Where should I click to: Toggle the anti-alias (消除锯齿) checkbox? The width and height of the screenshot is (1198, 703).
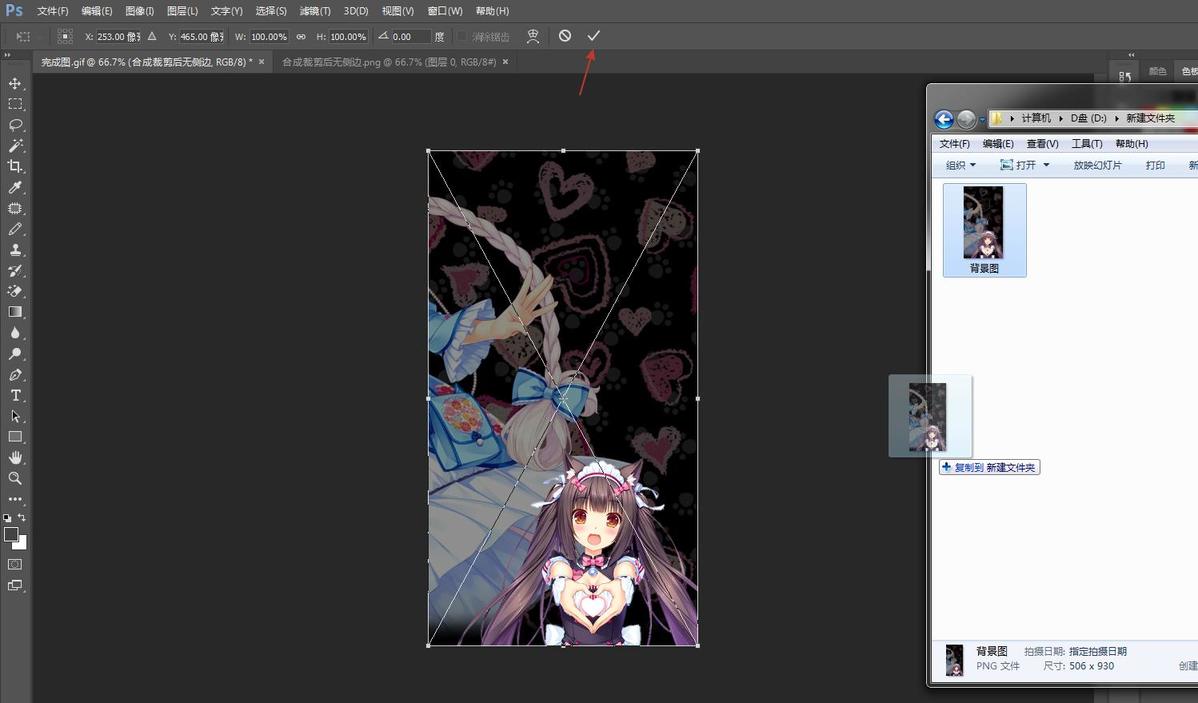[x=462, y=37]
